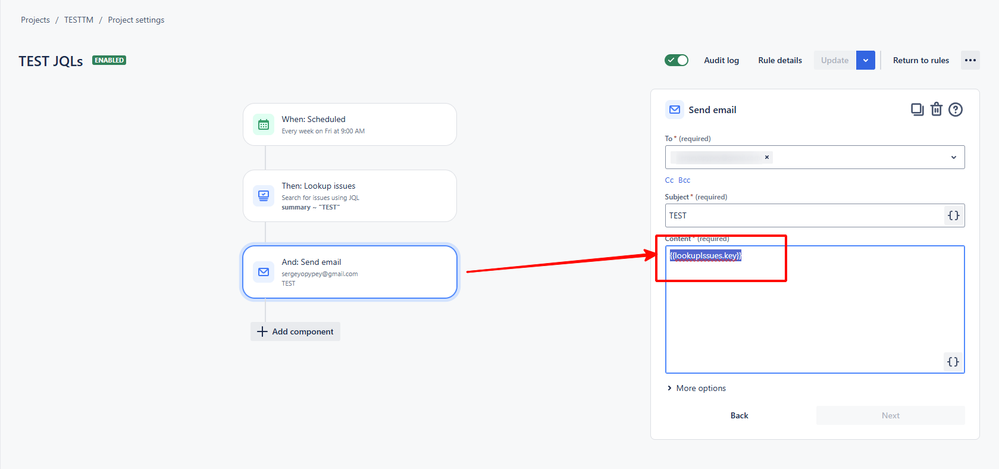The image size is (999, 469).
Task: Add a Cc recipient link
Action: coord(669,180)
